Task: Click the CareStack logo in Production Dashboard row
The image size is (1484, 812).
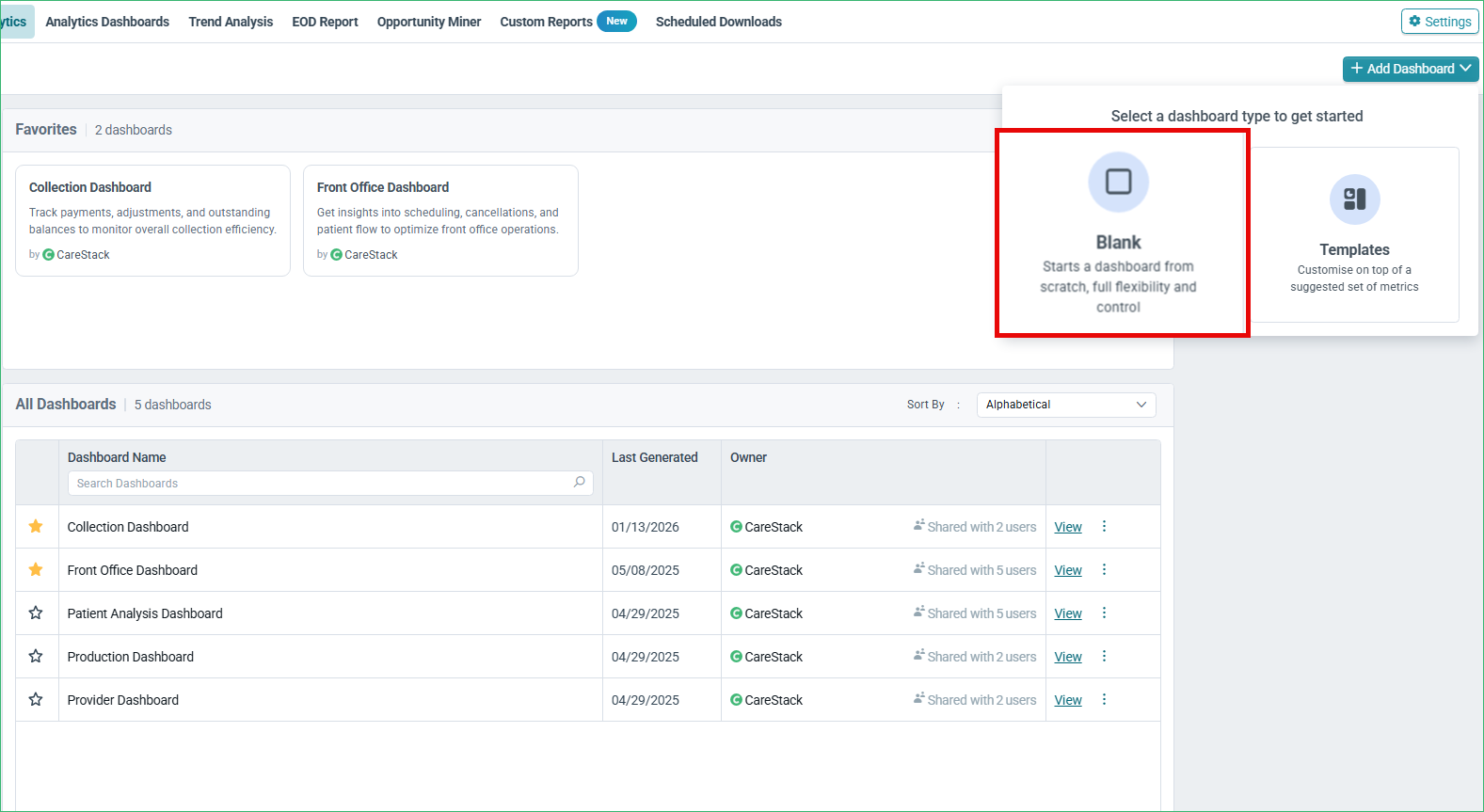Action: [x=737, y=657]
